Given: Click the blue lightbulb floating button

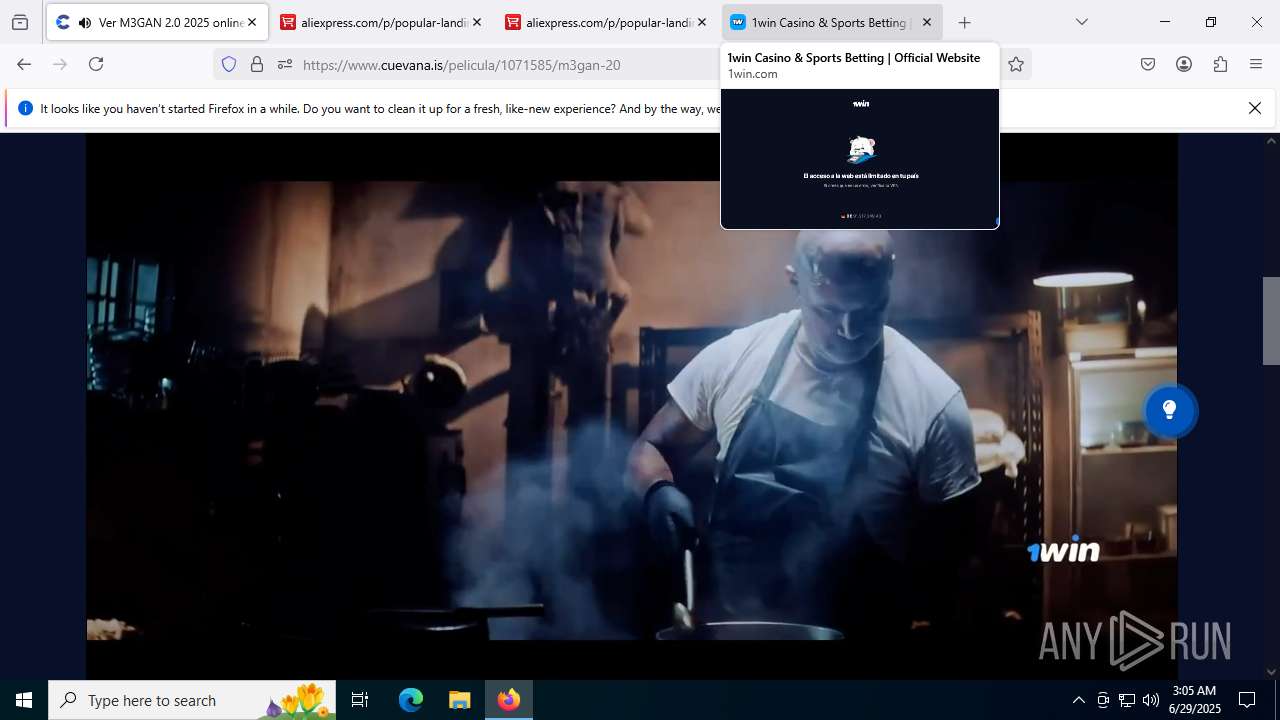Looking at the screenshot, I should click(1169, 410).
